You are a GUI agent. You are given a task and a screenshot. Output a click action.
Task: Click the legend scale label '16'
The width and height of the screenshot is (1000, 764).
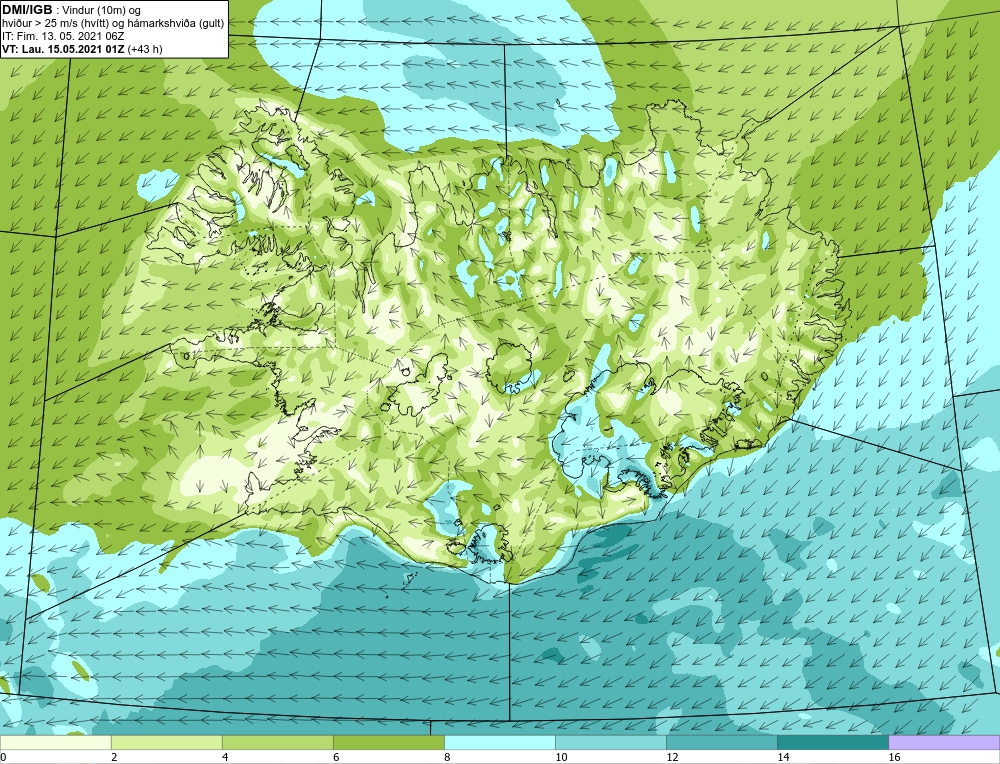coord(893,757)
